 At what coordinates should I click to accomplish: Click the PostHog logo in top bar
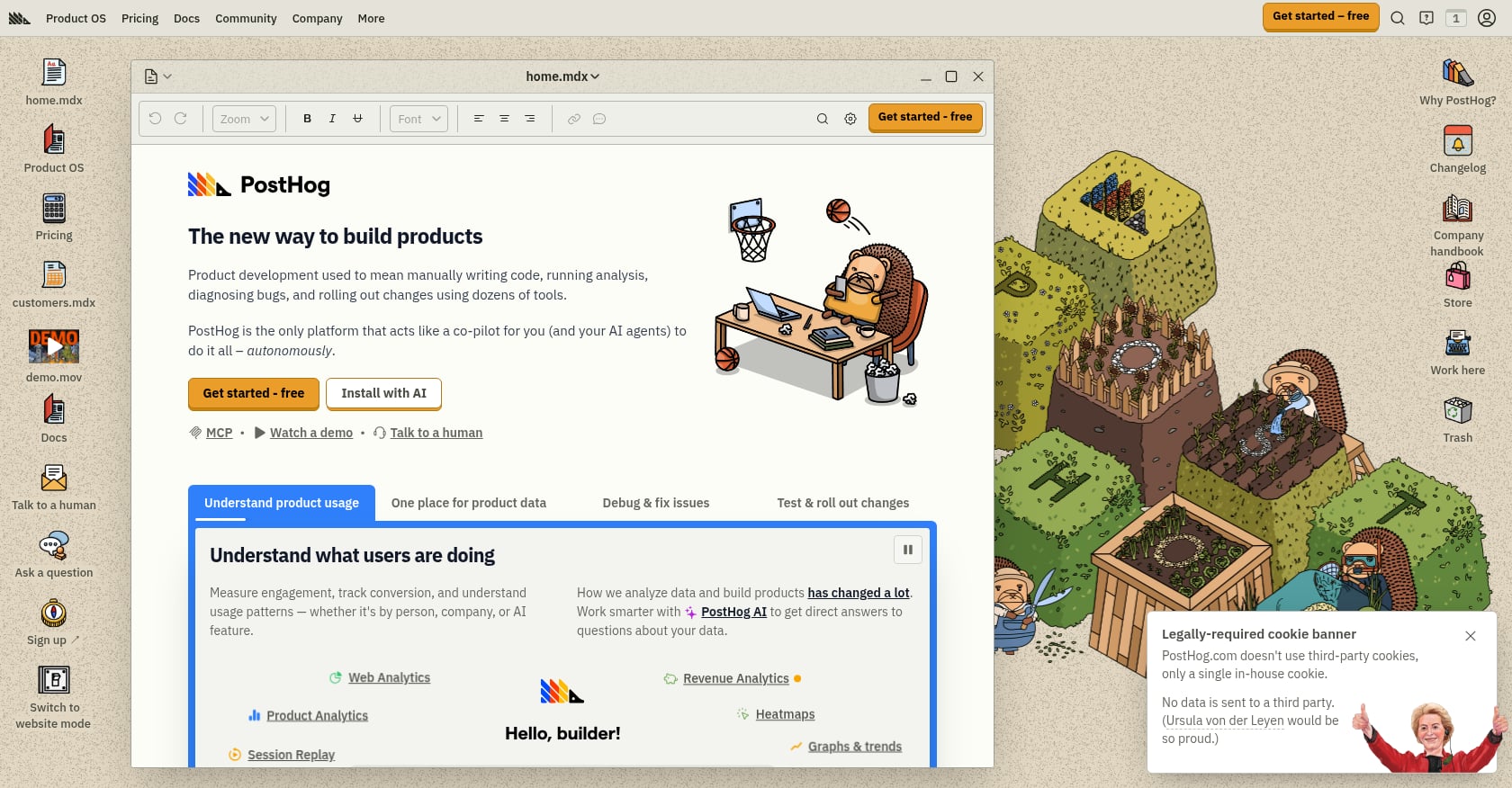[x=20, y=18]
